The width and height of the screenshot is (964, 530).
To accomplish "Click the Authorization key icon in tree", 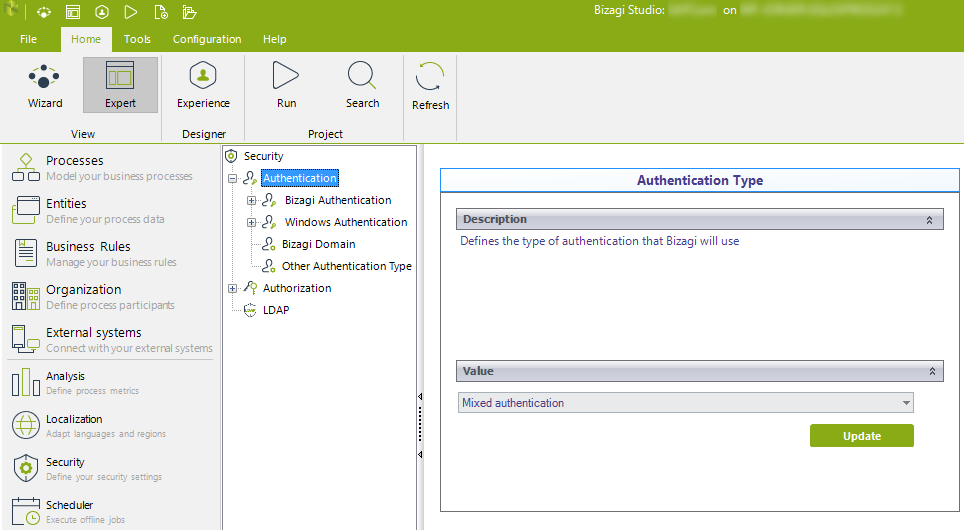I will click(250, 288).
